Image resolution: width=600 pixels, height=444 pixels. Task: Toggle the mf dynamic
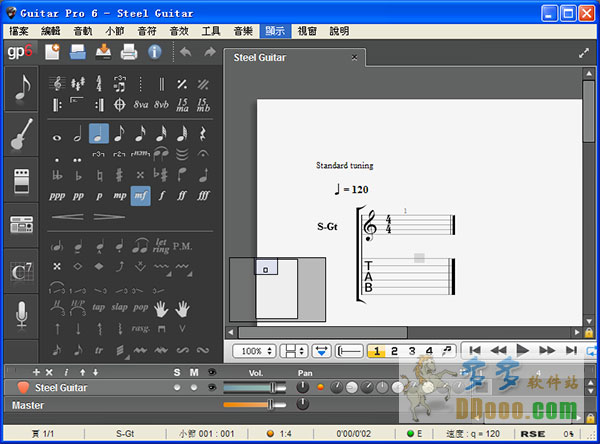click(x=140, y=196)
